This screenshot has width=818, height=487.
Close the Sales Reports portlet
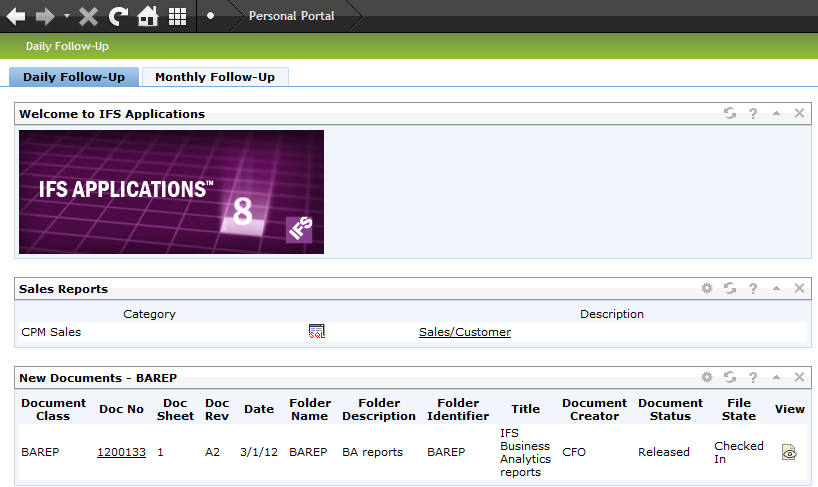[799, 288]
